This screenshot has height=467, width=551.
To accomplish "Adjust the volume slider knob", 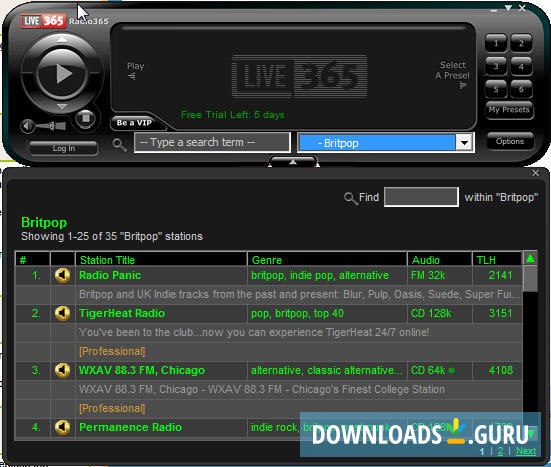I will (52, 126).
